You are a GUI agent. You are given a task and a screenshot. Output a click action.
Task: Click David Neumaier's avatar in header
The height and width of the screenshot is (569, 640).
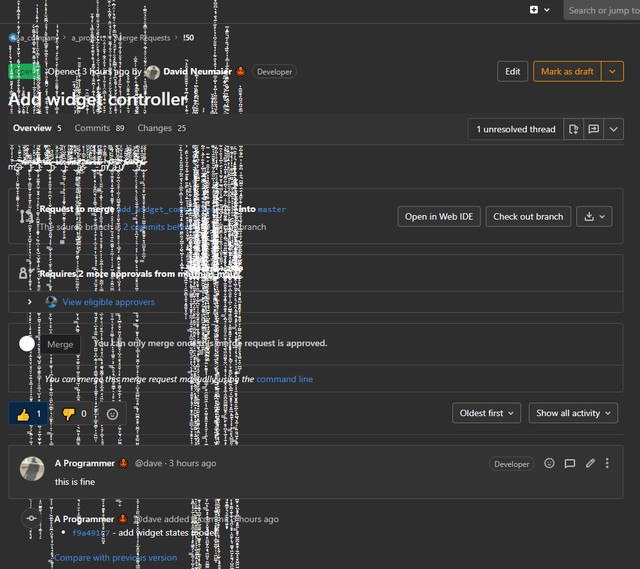pyautogui.click(x=153, y=72)
